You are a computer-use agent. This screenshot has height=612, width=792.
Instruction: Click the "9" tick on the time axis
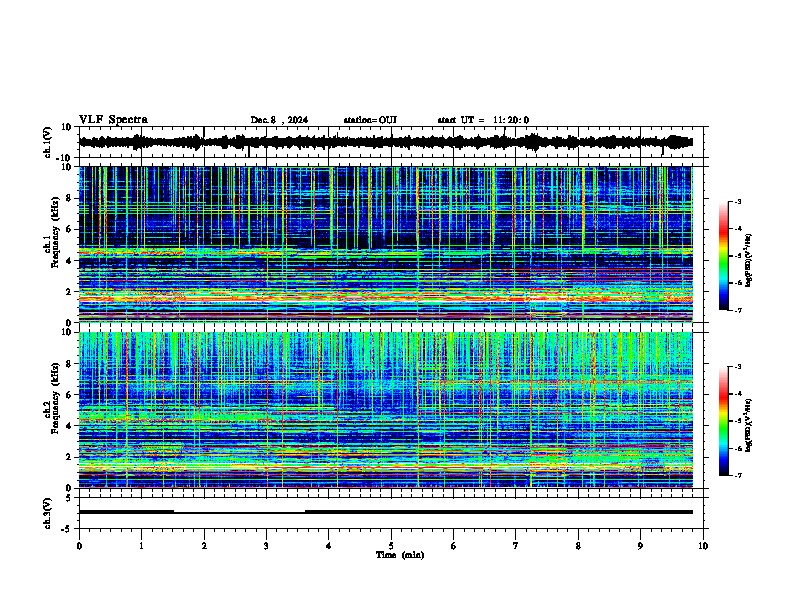[x=640, y=546]
